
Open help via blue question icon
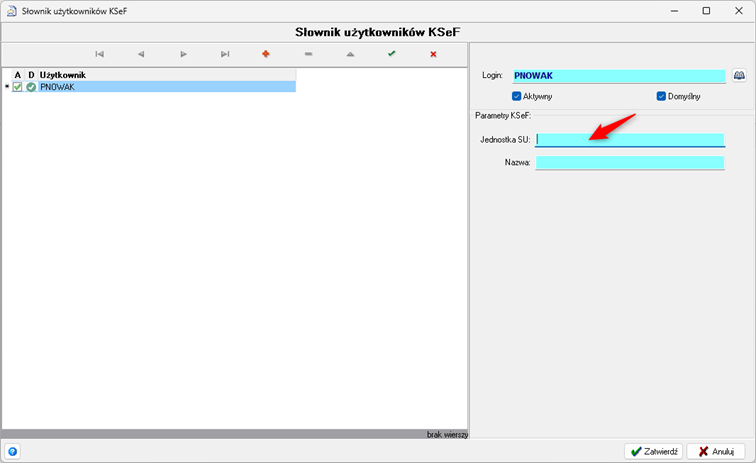tap(13, 451)
